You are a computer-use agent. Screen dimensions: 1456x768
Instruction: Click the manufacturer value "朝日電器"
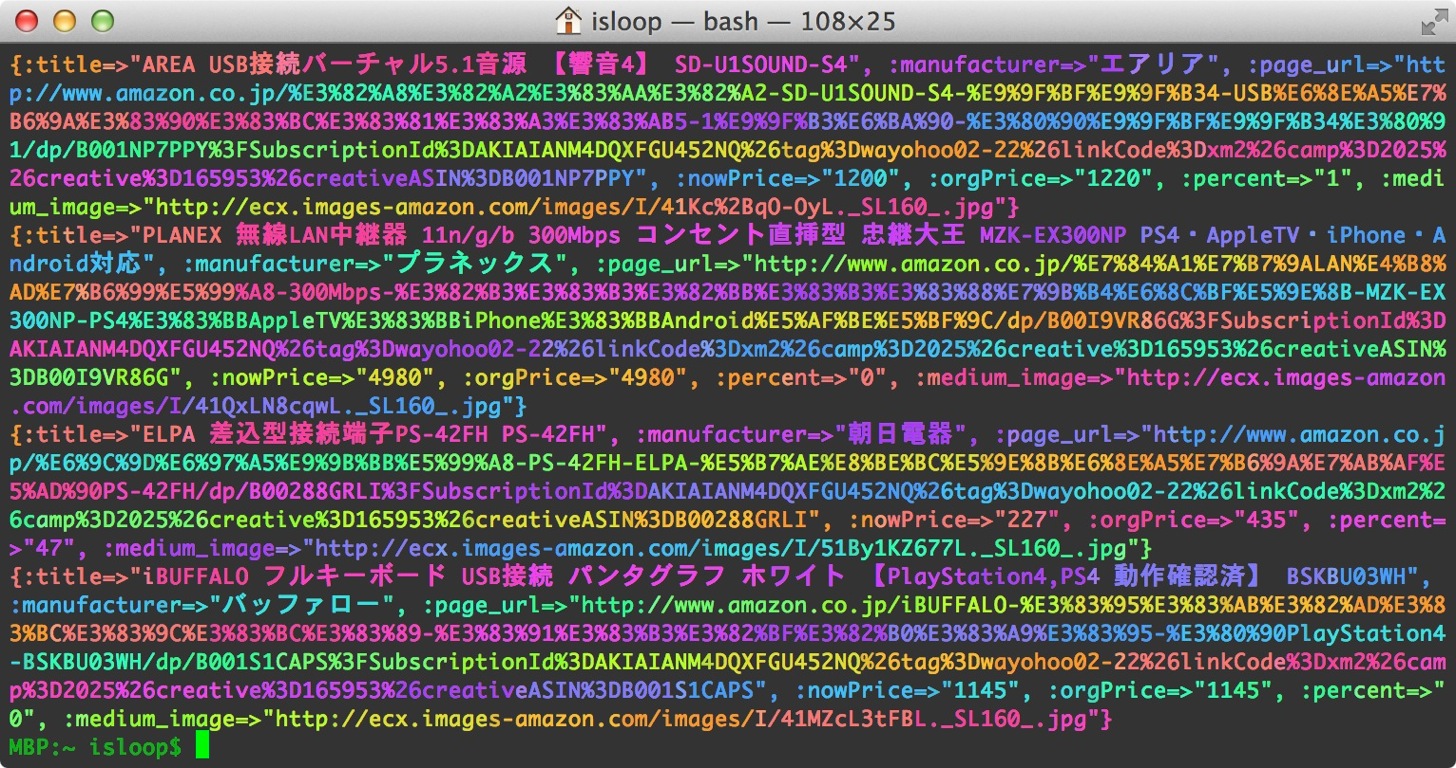tap(899, 435)
